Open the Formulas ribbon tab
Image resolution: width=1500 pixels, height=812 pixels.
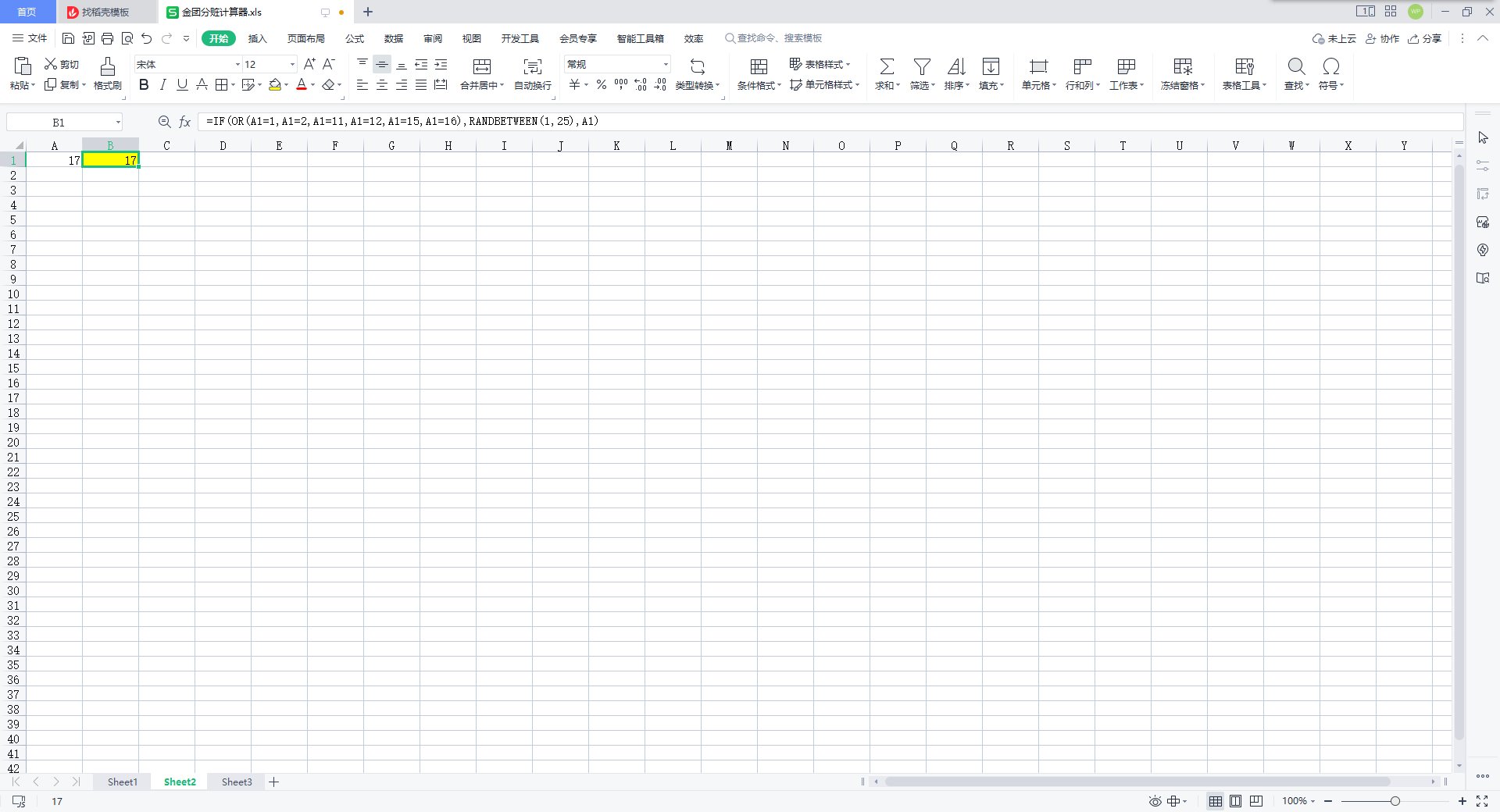click(355, 38)
